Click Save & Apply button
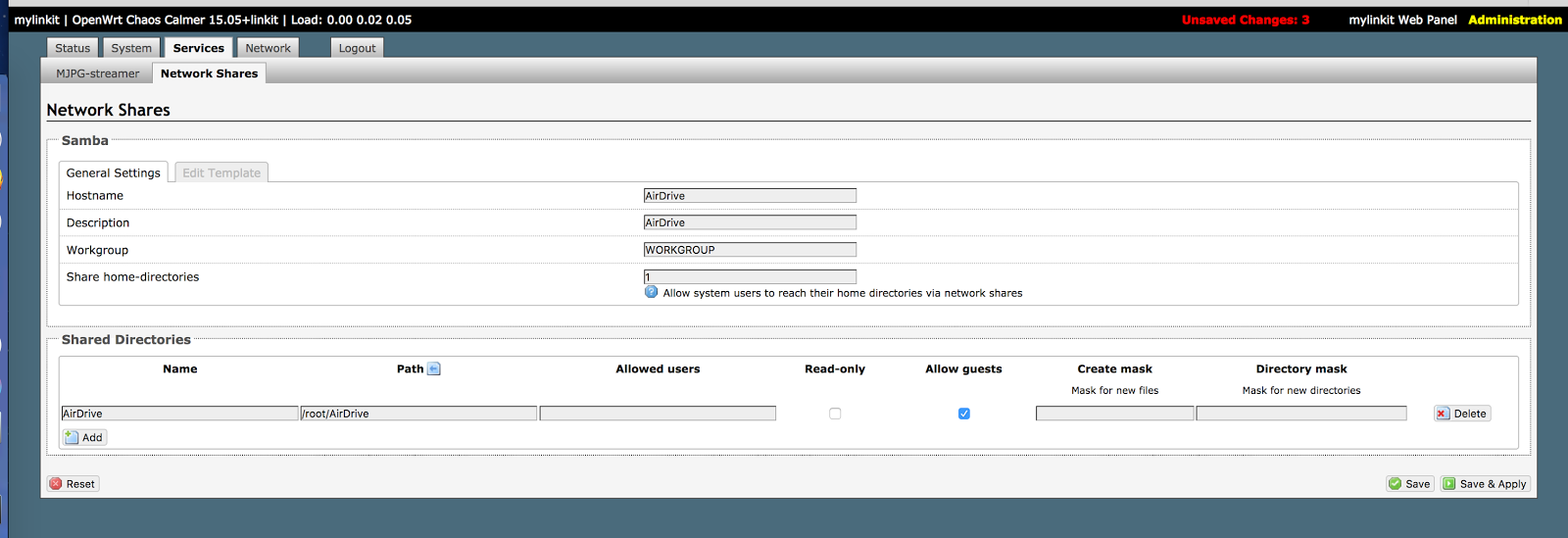The image size is (1568, 538). pos(1485,484)
